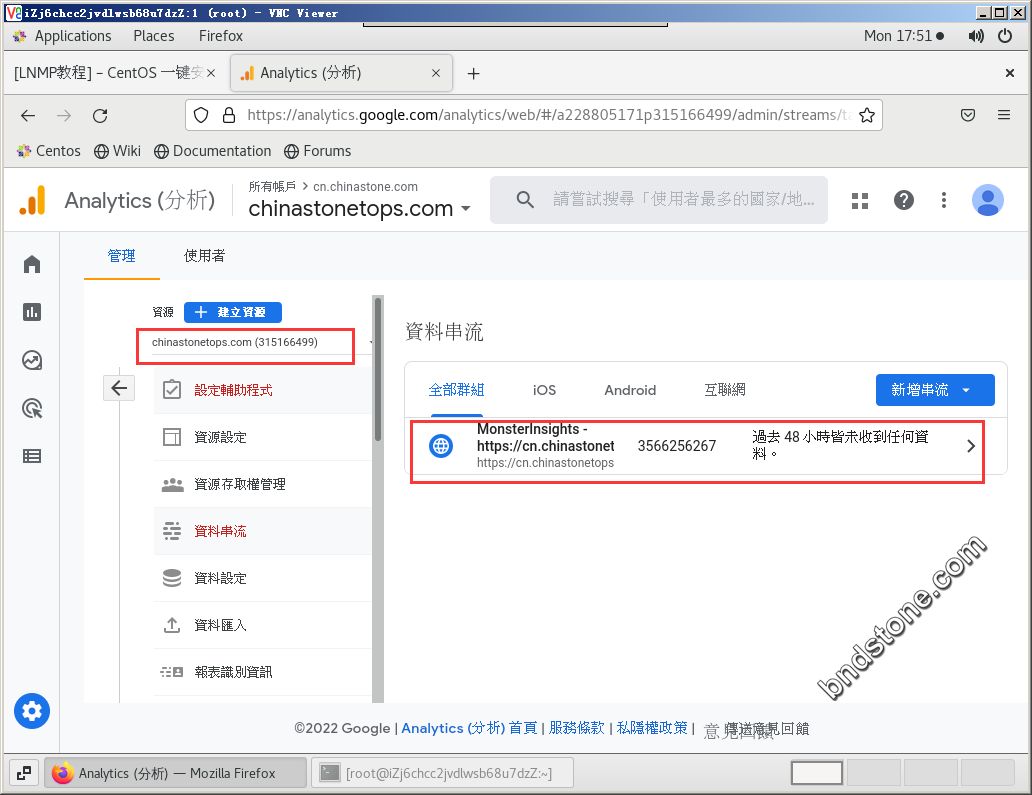
Task: Switch to the root terminal taskbar window
Action: click(x=443, y=773)
